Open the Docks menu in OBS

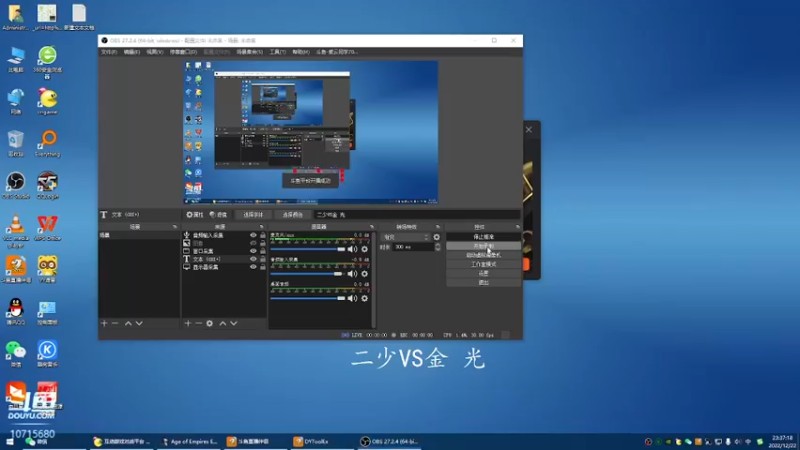(x=183, y=52)
